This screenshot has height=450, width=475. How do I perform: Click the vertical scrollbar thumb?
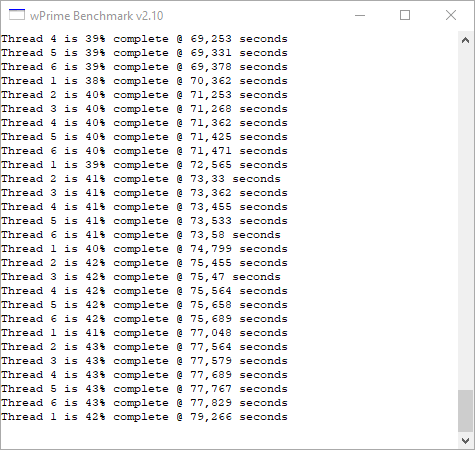tap(465, 411)
